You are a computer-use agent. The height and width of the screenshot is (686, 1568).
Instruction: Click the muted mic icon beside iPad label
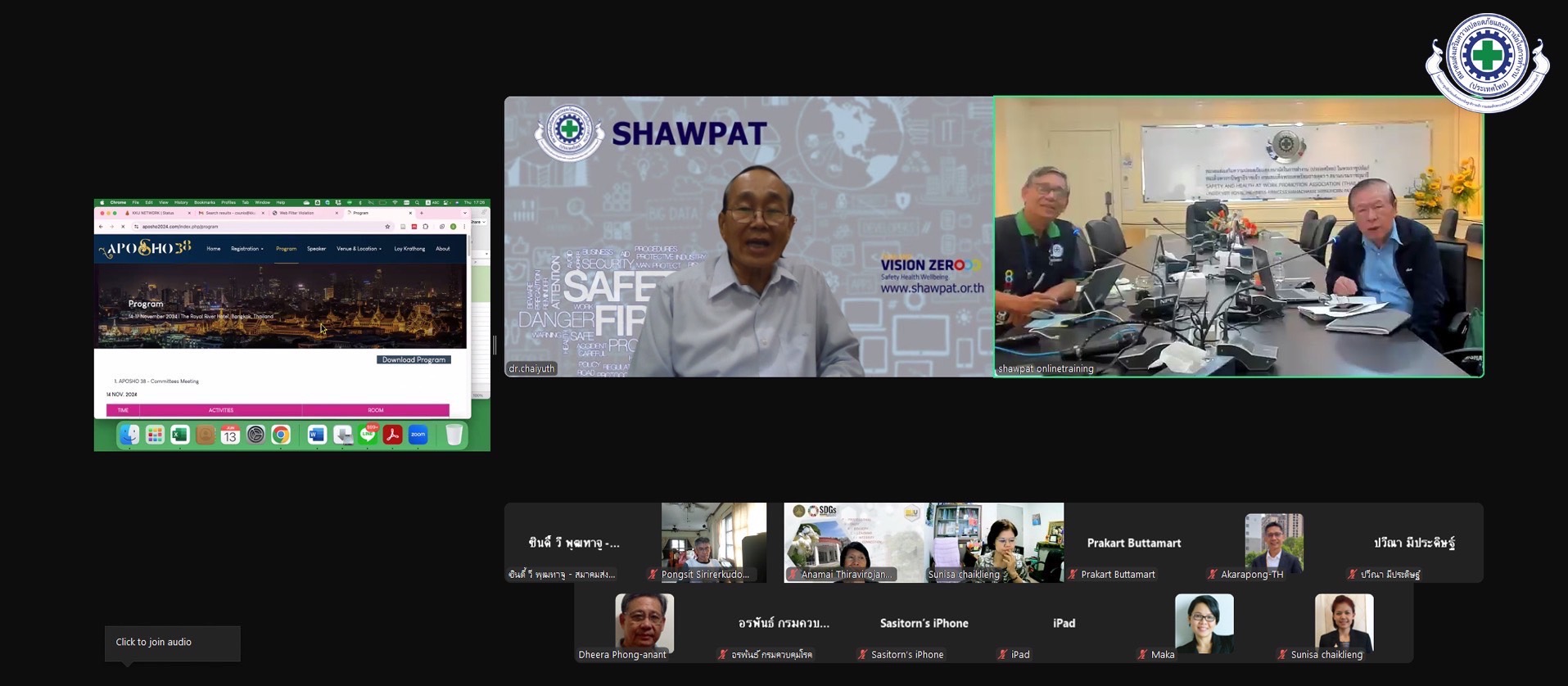[1002, 655]
